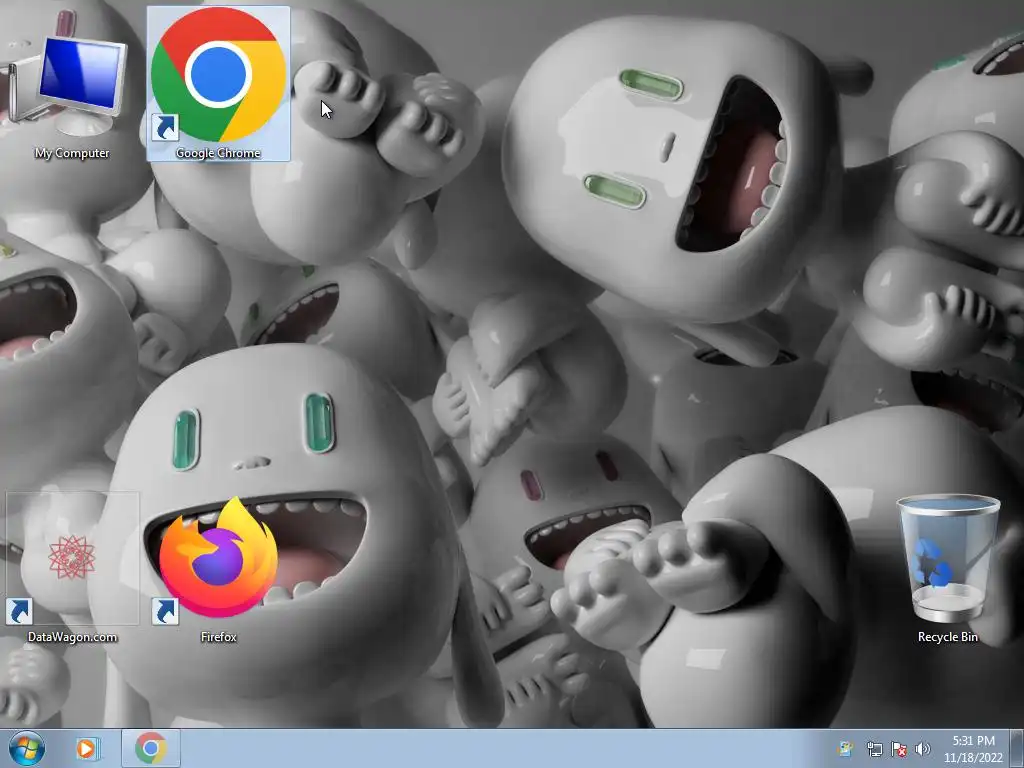1024x768 pixels.
Task: Select the Recycle Bin desktop icon
Action: [x=948, y=567]
